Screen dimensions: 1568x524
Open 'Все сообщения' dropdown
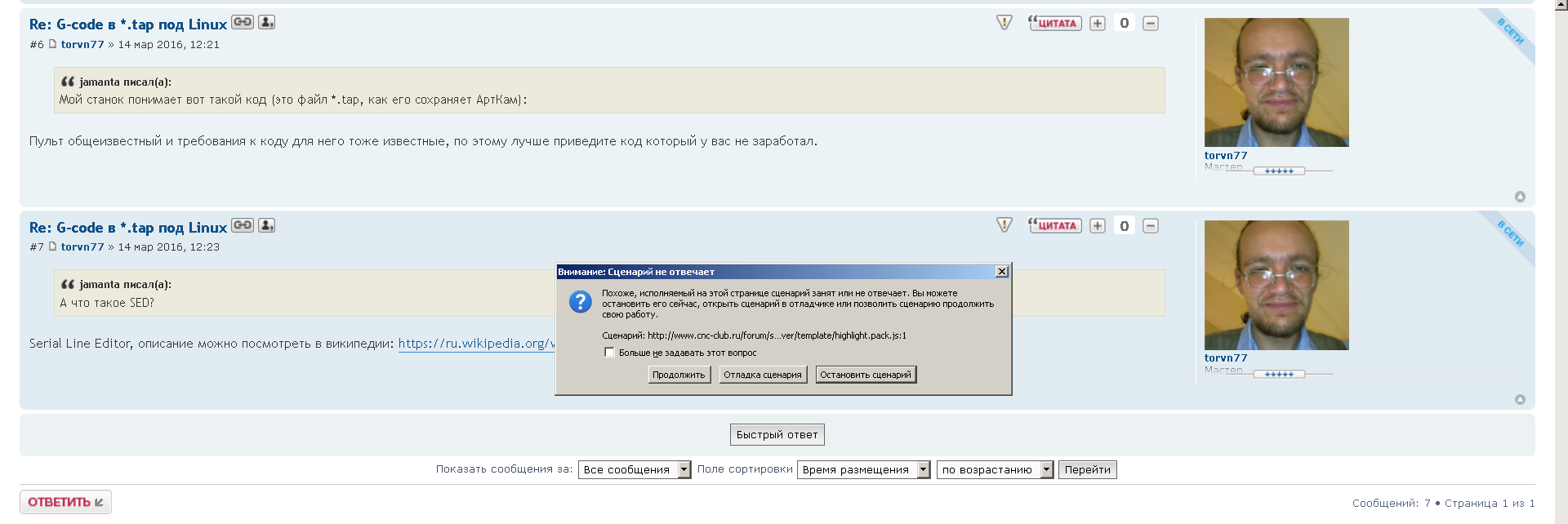coord(635,469)
